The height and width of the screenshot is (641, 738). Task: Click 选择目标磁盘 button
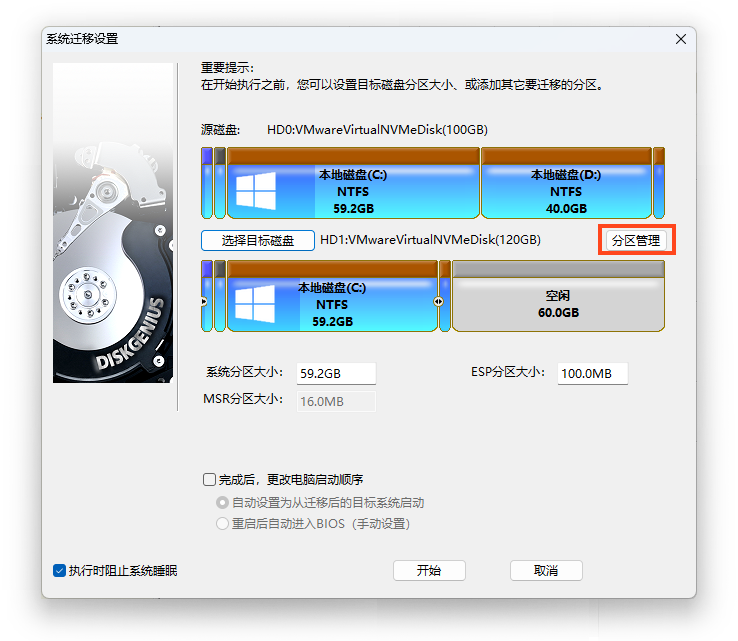point(257,240)
